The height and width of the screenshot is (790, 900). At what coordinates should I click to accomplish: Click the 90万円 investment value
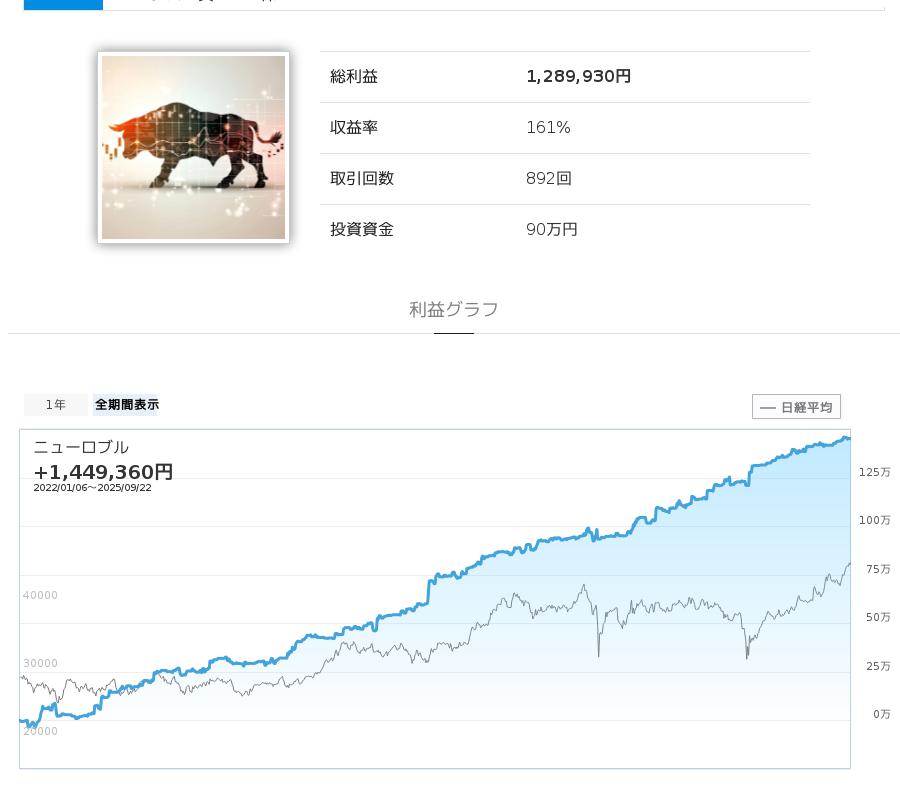point(552,230)
